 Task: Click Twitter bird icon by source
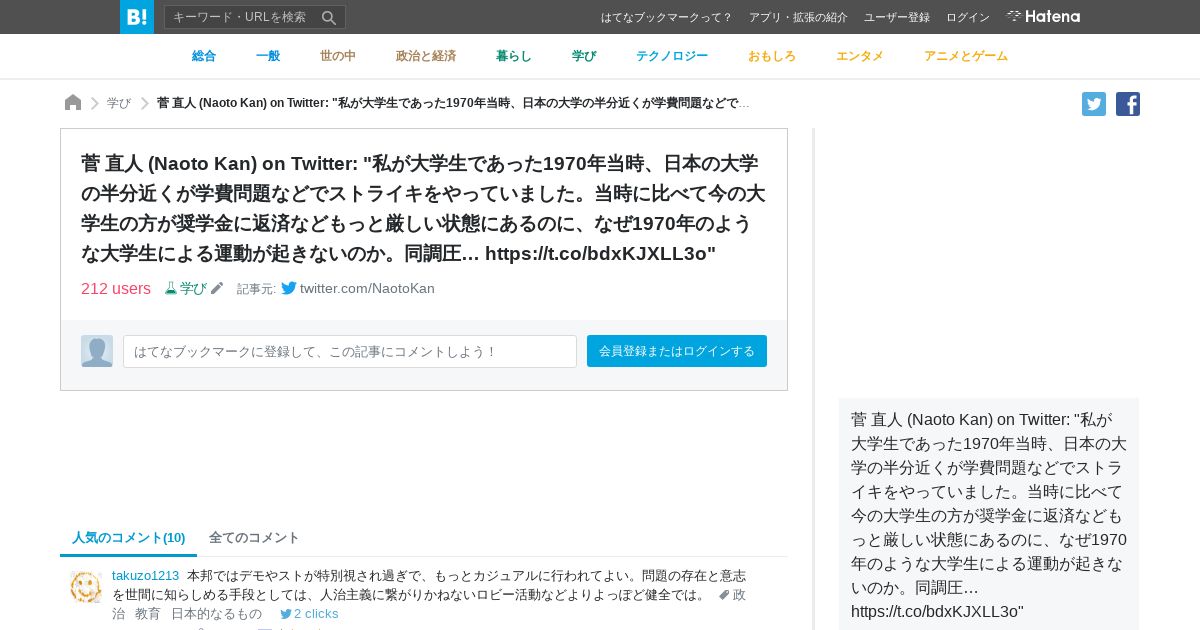[289, 288]
